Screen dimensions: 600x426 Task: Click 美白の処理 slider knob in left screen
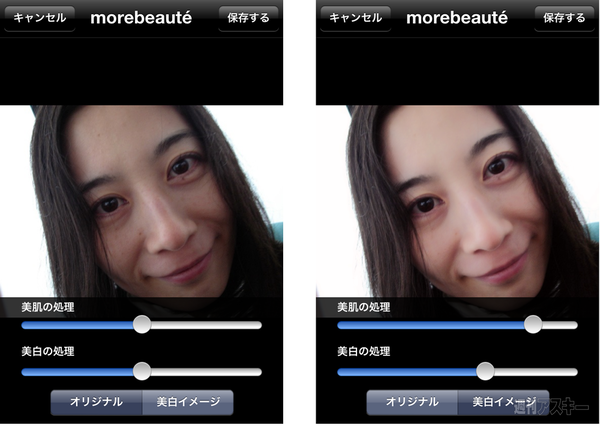142,371
